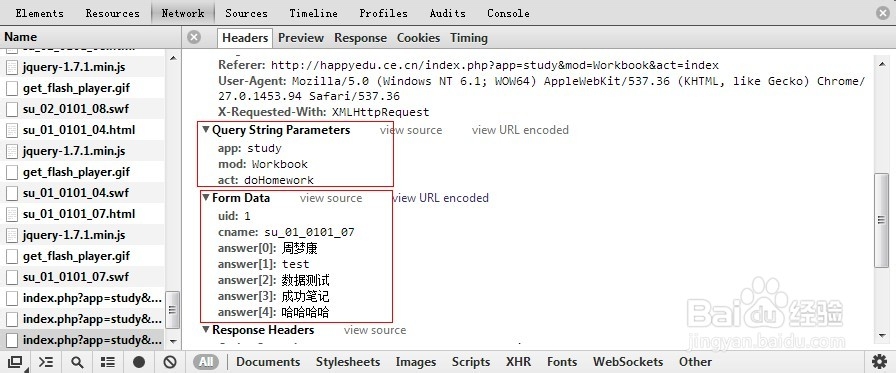Click the request list scrollbar thumb
Screen dimensions: 896x373
(173, 310)
